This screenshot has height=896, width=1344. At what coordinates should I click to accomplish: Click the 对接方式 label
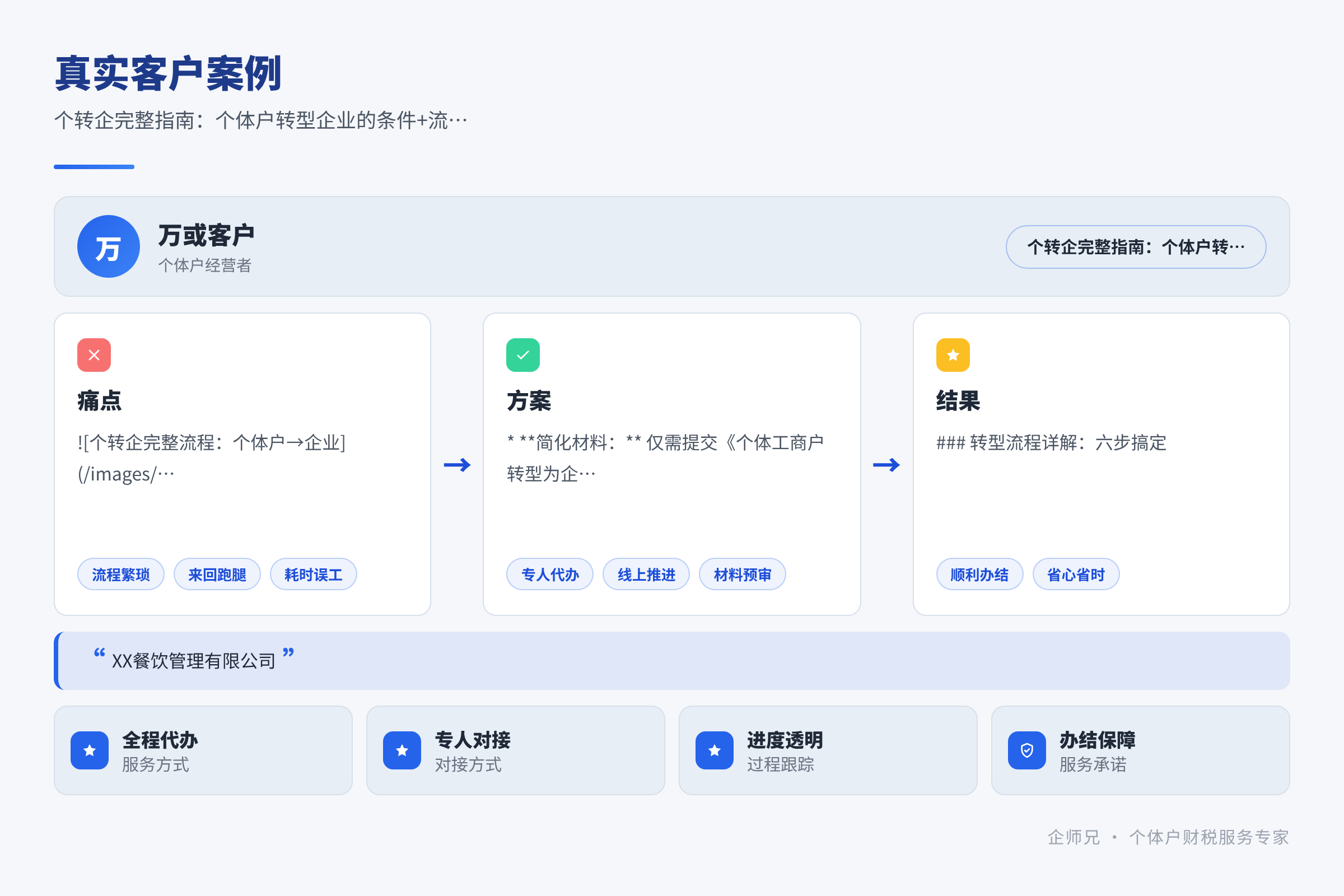point(468,764)
